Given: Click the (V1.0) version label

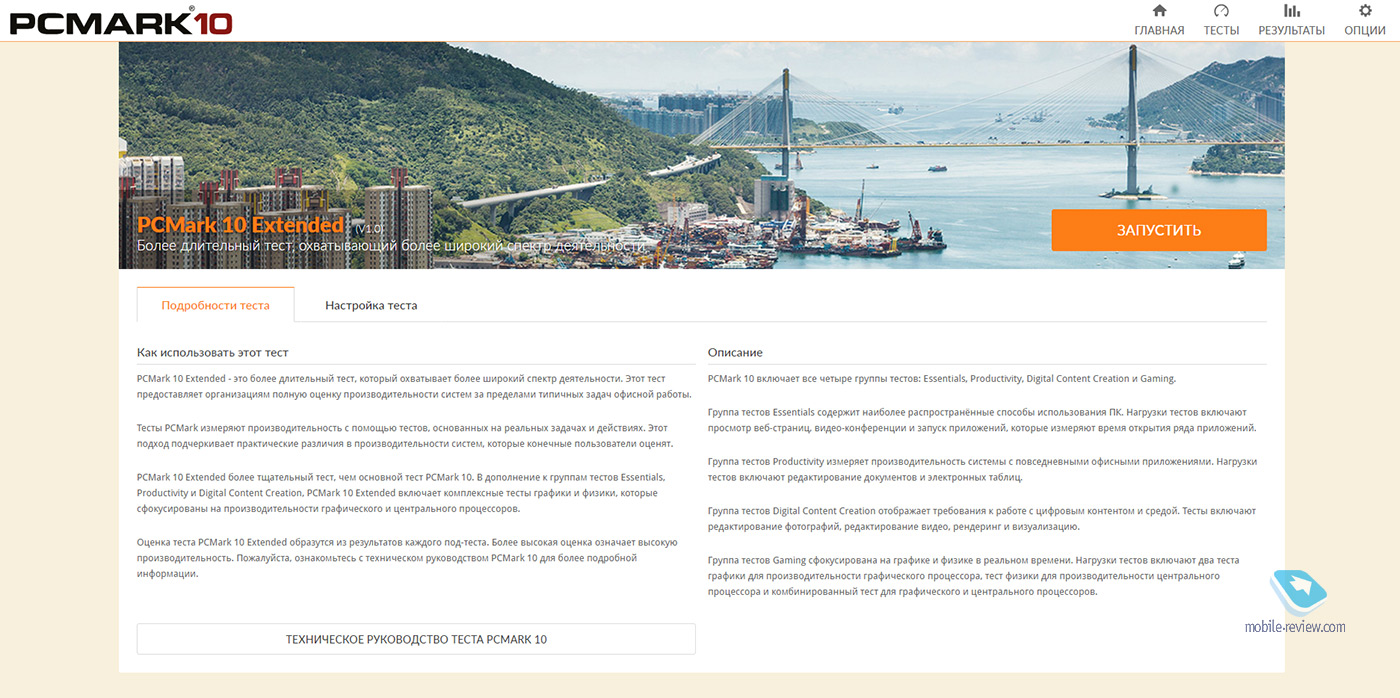Looking at the screenshot, I should click(369, 229).
